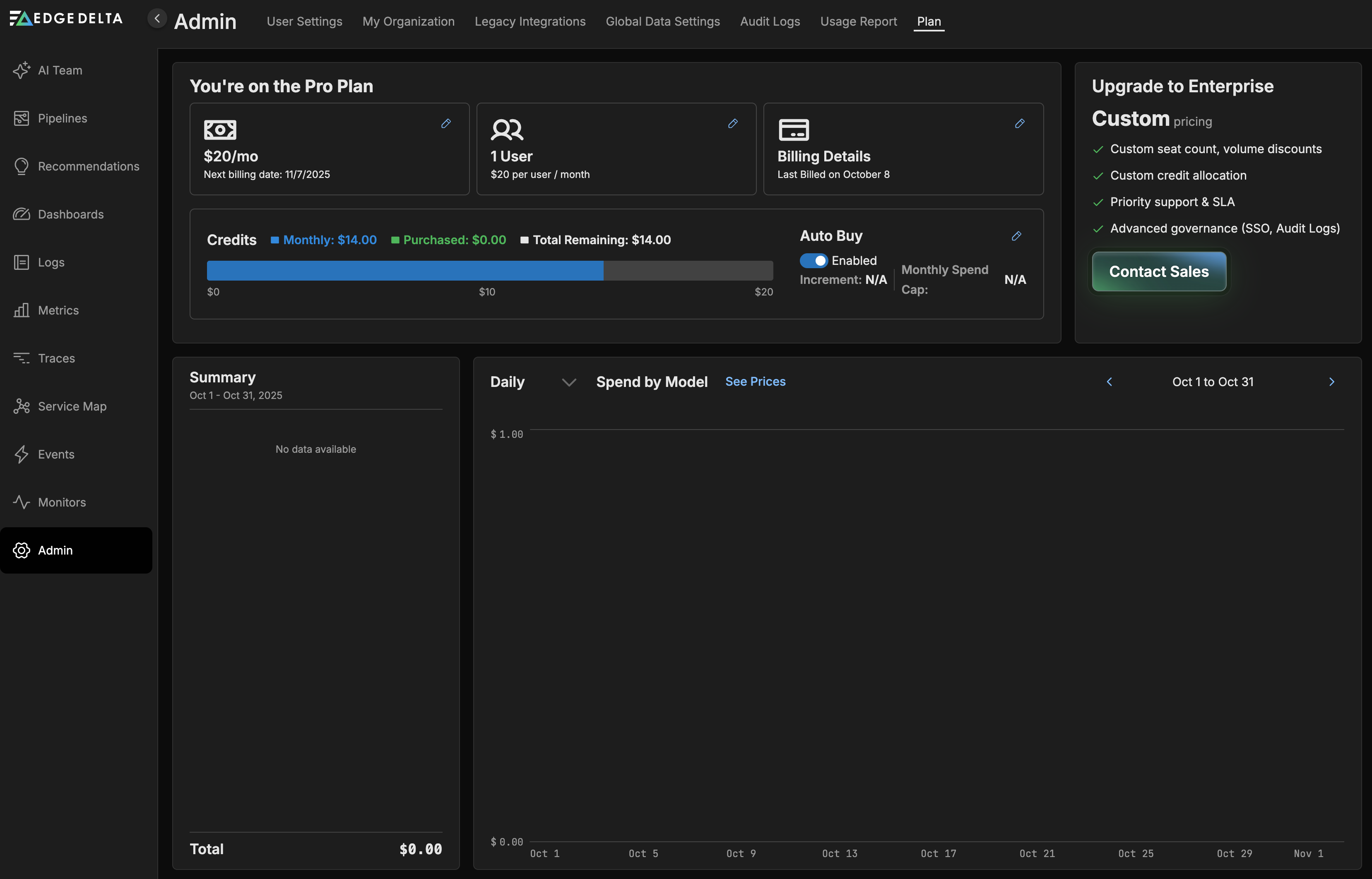Go to next month date range

tap(1331, 382)
